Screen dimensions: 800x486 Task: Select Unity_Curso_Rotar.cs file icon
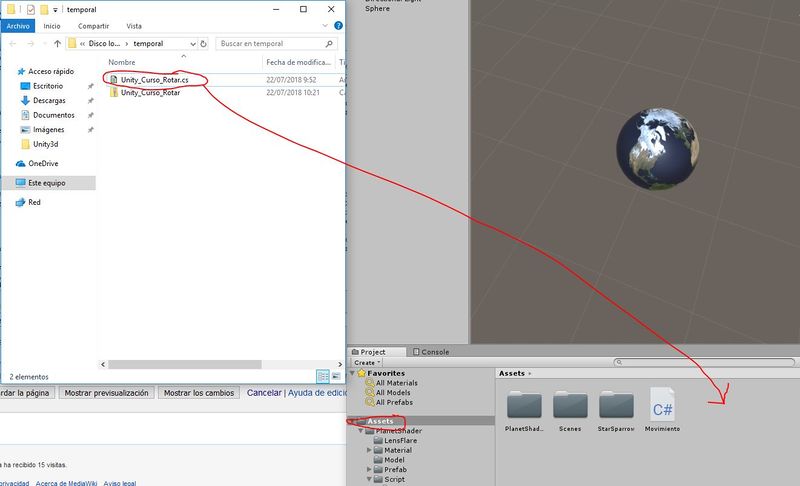coord(114,80)
